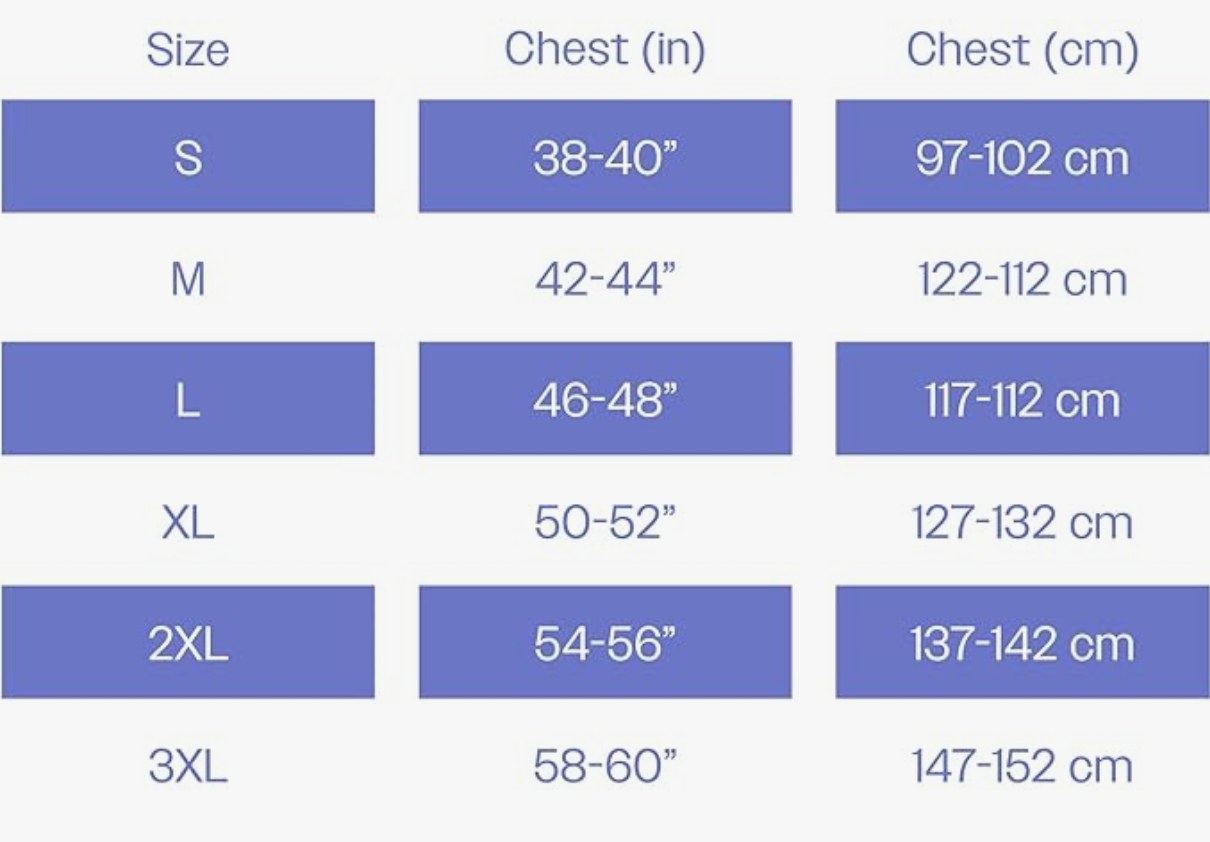Click the Chest (cm) column header
Viewport: 1210px width, 842px height.
pos(1022,50)
